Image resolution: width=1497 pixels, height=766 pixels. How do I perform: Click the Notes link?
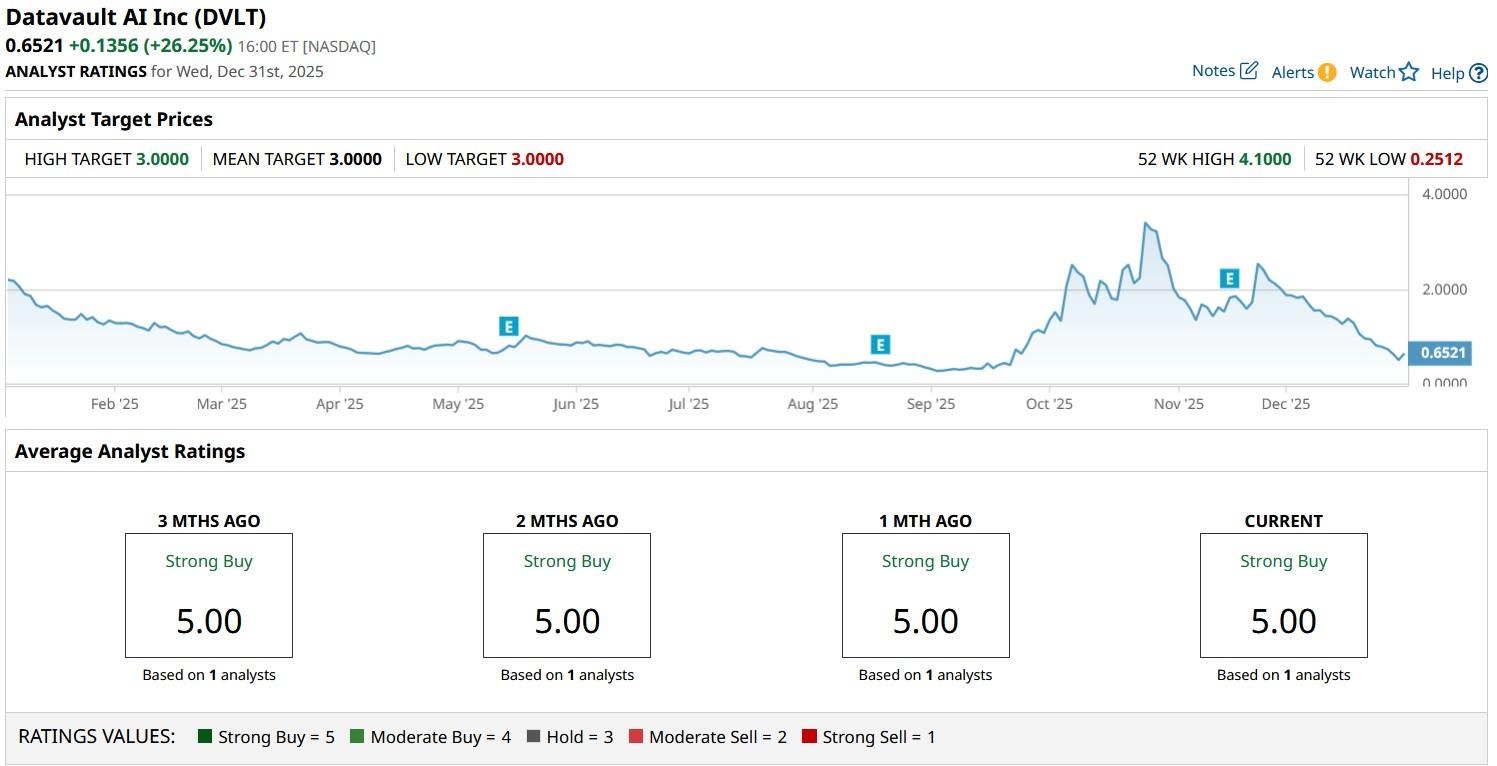coord(1213,71)
